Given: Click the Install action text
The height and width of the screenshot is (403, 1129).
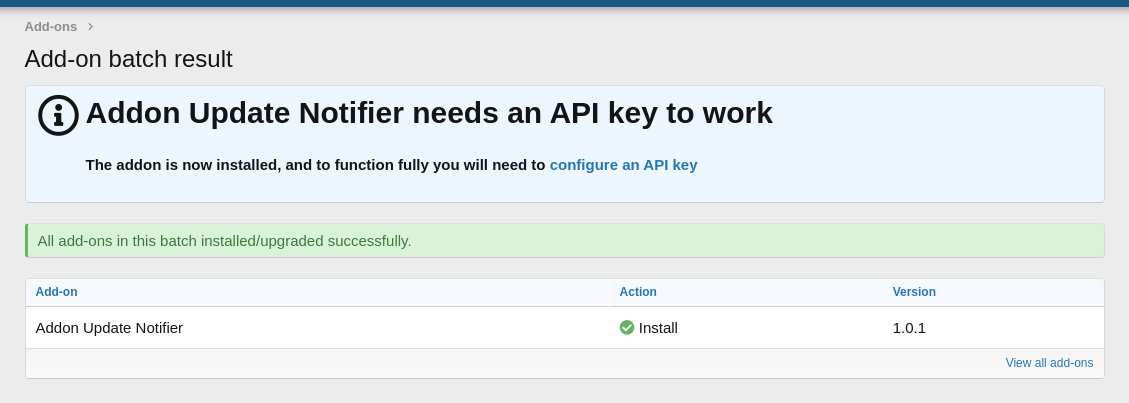Looking at the screenshot, I should tap(658, 327).
